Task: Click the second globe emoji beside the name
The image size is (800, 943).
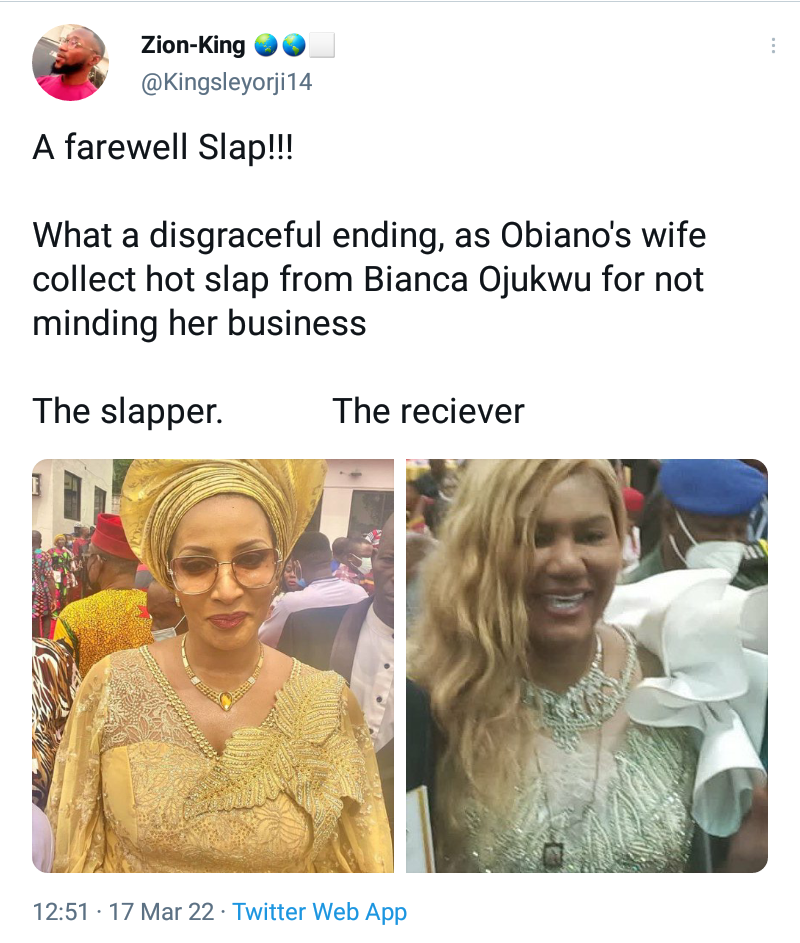Action: [293, 45]
